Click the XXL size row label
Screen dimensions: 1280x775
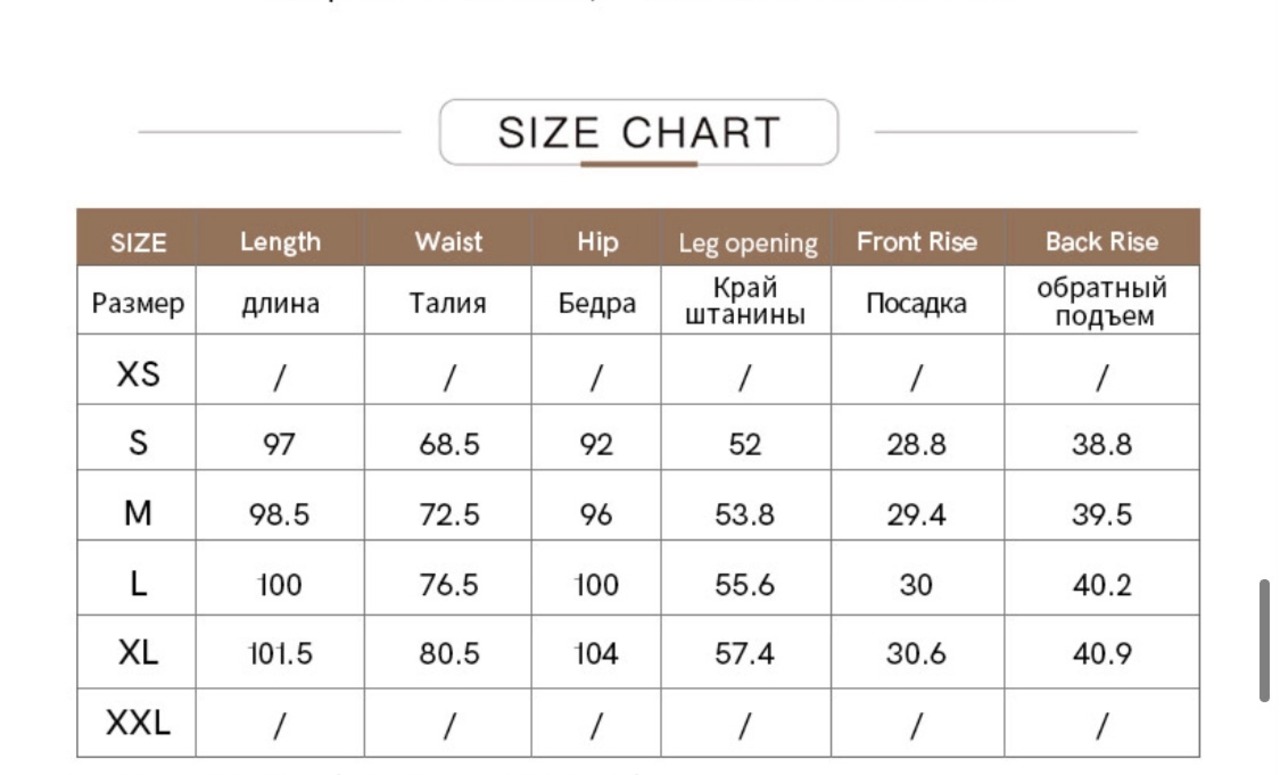[x=138, y=722]
